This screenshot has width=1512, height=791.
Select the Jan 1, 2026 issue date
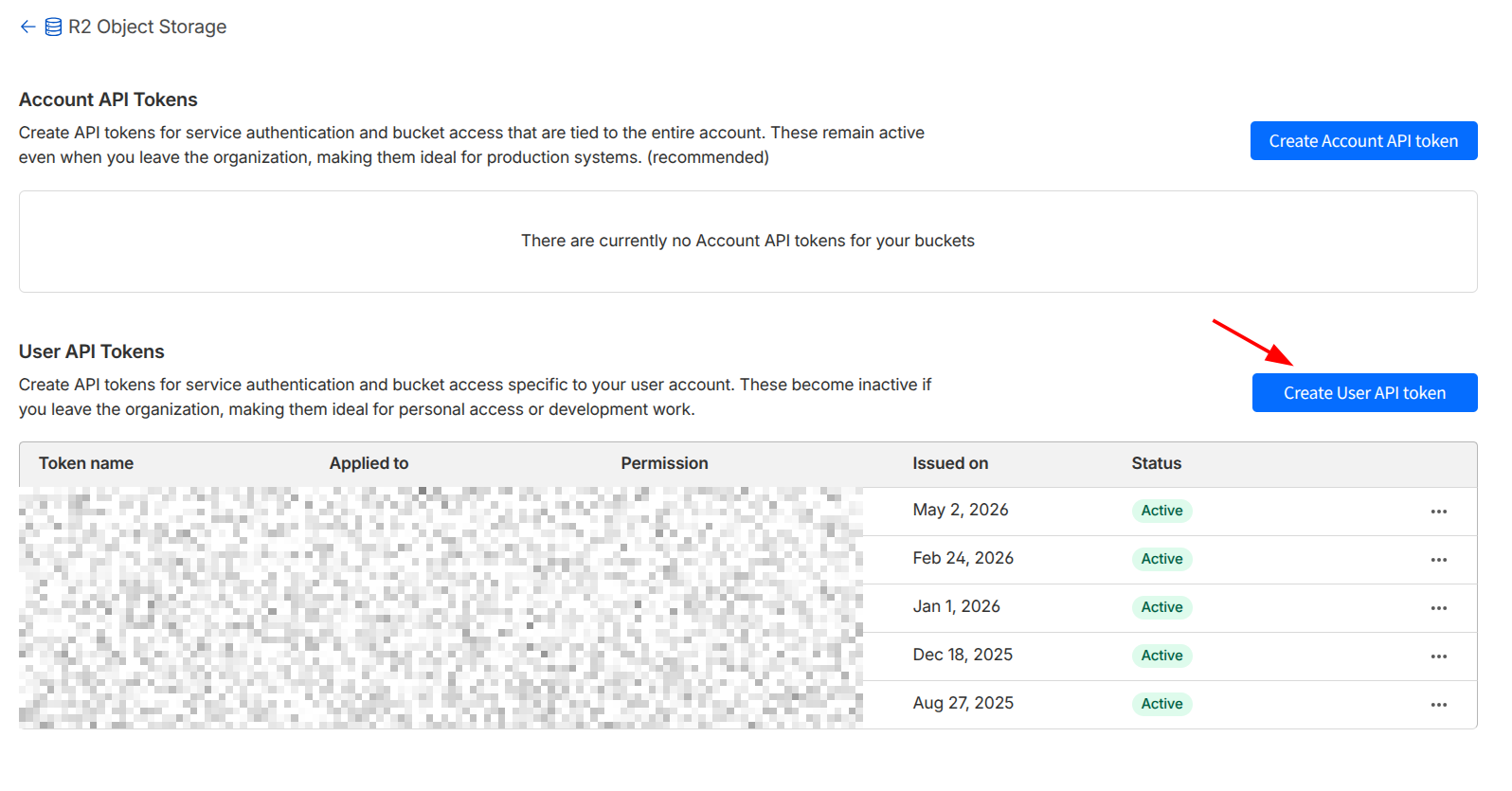pyautogui.click(x=957, y=606)
